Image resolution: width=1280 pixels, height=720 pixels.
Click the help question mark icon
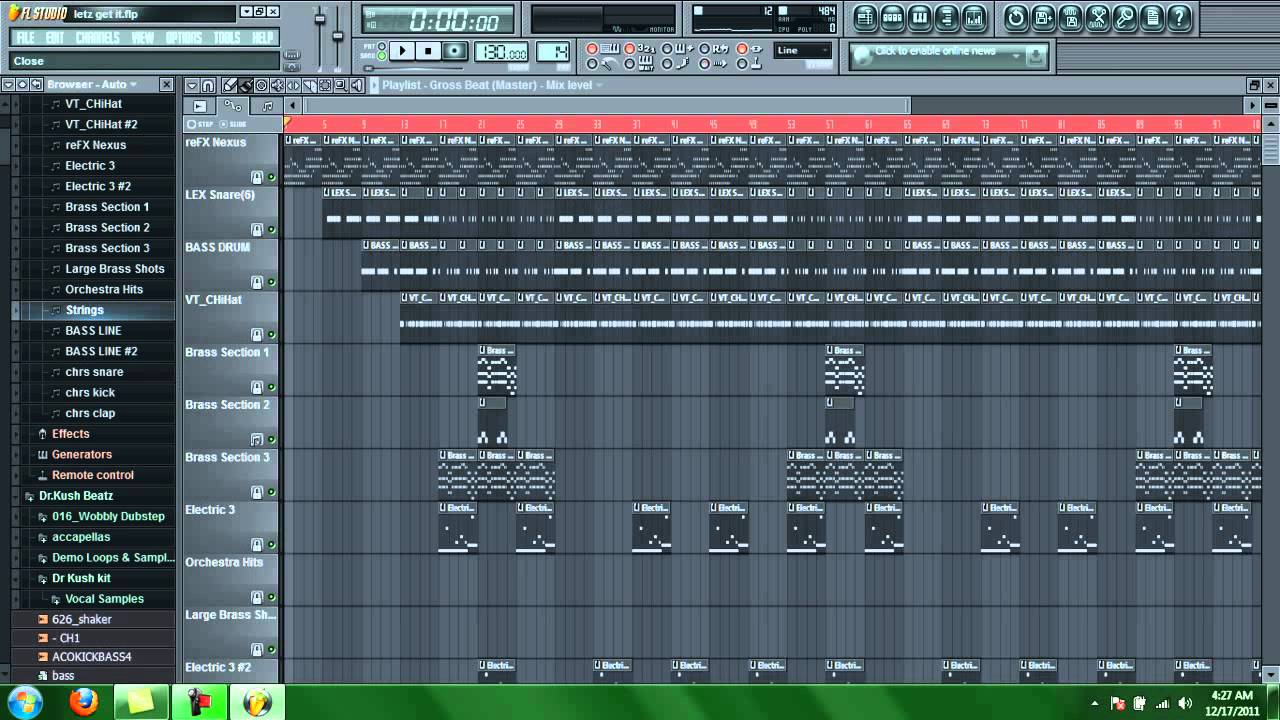[1179, 17]
